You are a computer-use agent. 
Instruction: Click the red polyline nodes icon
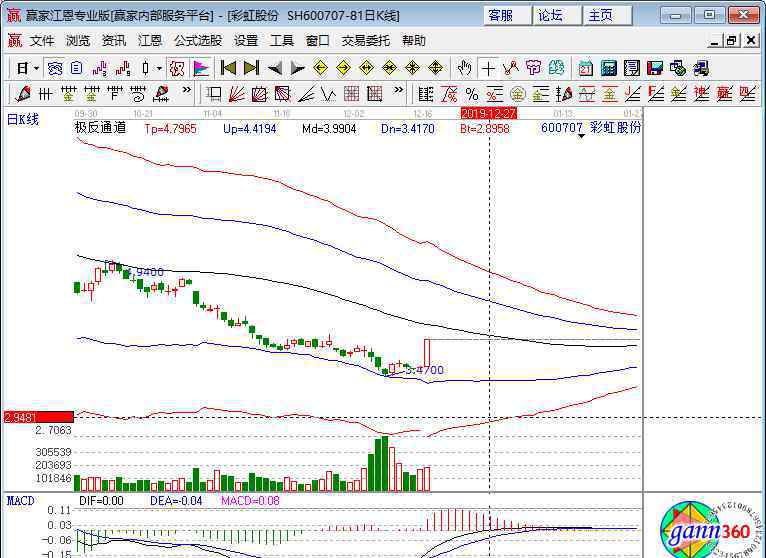tap(511, 68)
